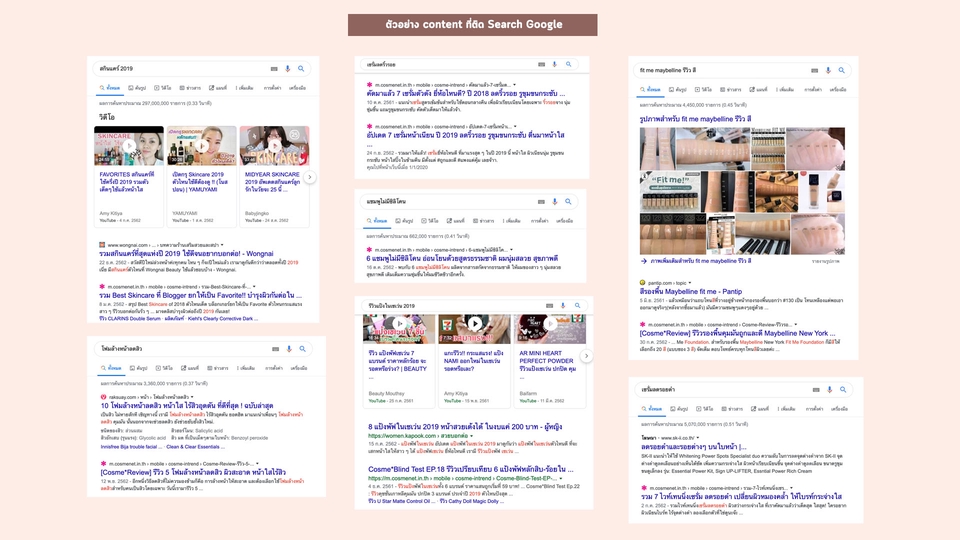Open 'สีรองพื้น Maybelline fit me - Pantip' link
960x540 pixels.
click(x=691, y=291)
